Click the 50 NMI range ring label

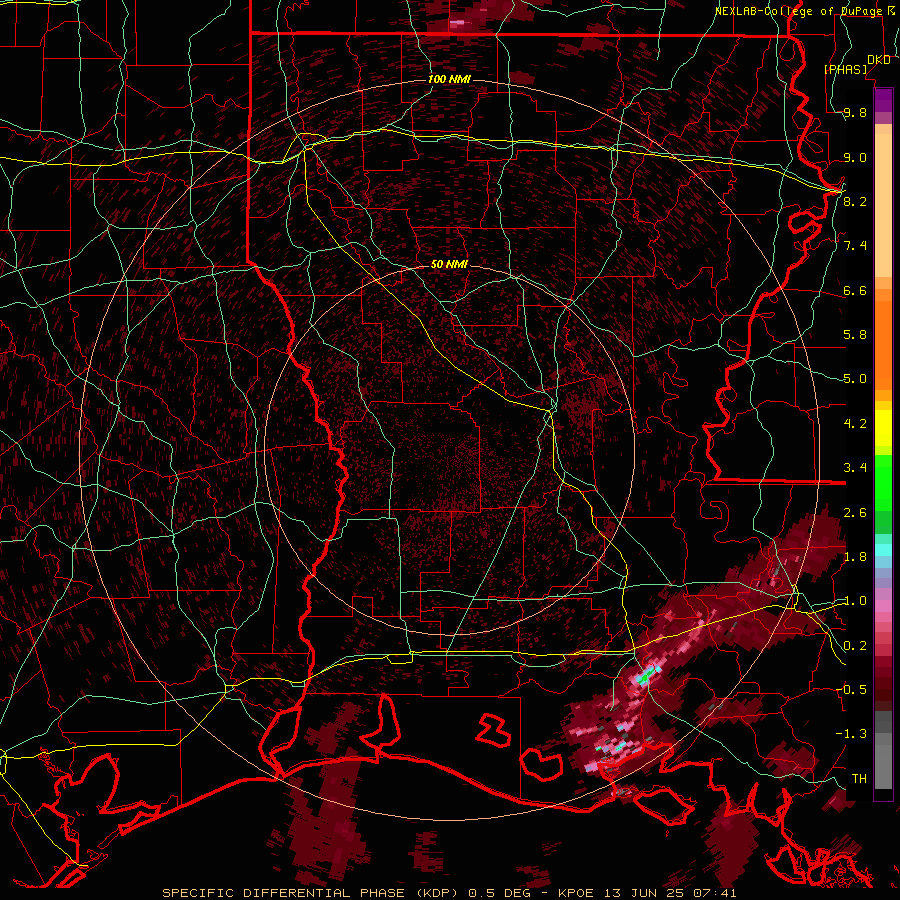click(449, 264)
